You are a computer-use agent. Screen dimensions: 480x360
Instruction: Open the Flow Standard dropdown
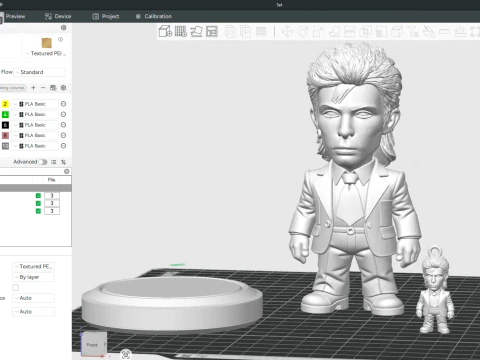click(40, 72)
